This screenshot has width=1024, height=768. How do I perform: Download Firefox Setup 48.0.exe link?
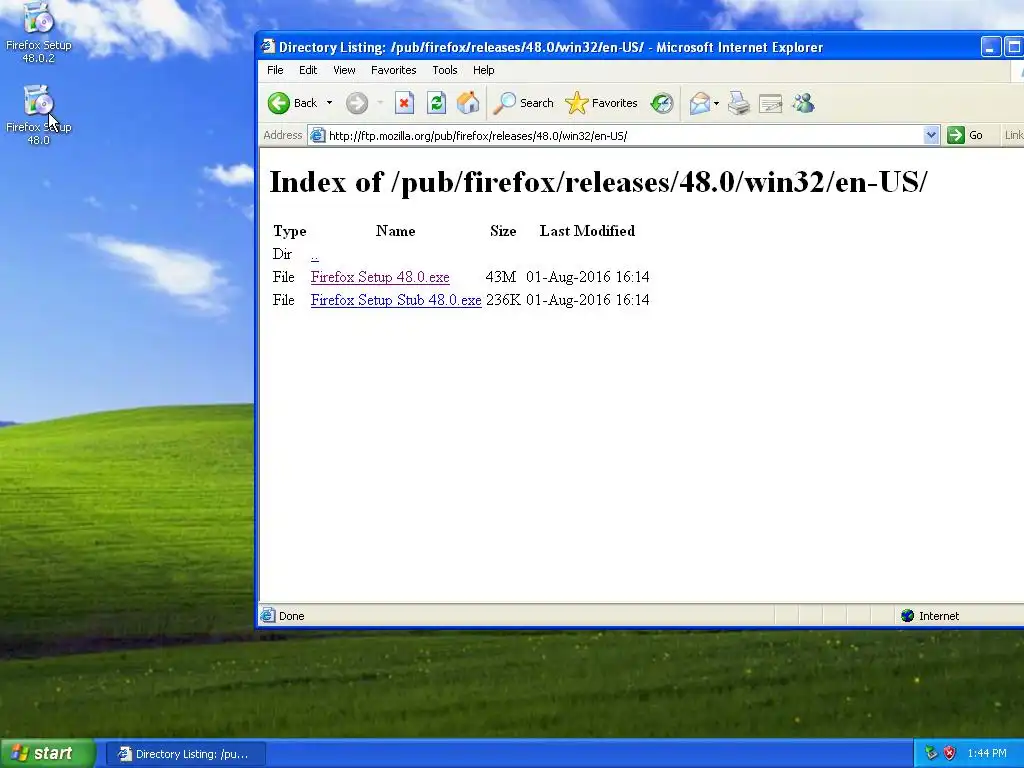coord(380,277)
